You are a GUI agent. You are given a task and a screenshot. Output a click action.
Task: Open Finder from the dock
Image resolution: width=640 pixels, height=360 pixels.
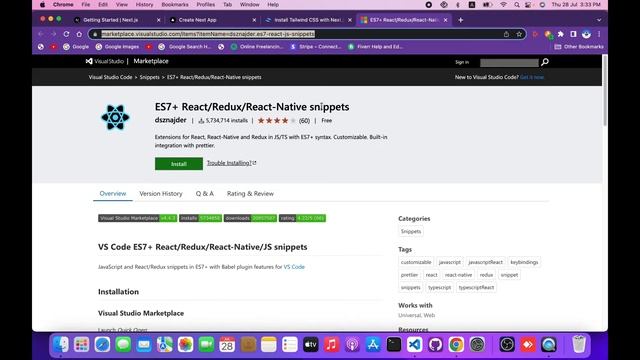[x=61, y=344]
